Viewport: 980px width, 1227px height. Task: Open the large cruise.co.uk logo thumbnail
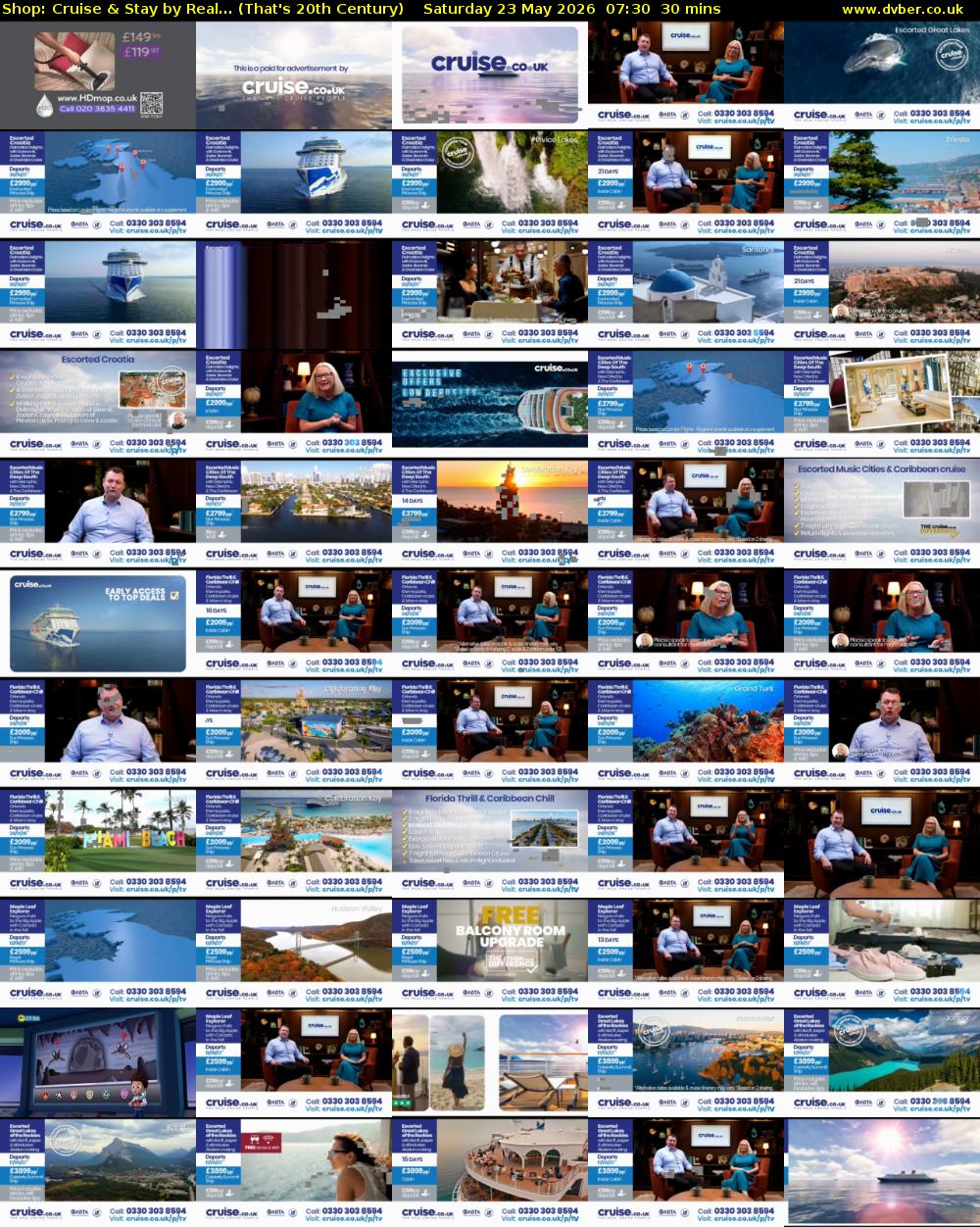[490, 75]
